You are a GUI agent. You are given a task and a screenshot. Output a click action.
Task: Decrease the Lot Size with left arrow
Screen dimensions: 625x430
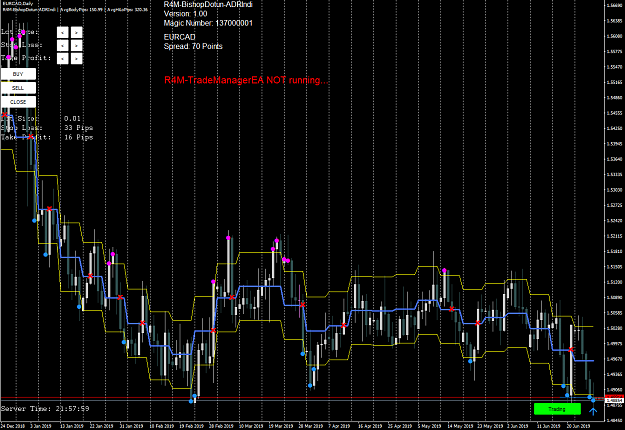click(x=63, y=32)
